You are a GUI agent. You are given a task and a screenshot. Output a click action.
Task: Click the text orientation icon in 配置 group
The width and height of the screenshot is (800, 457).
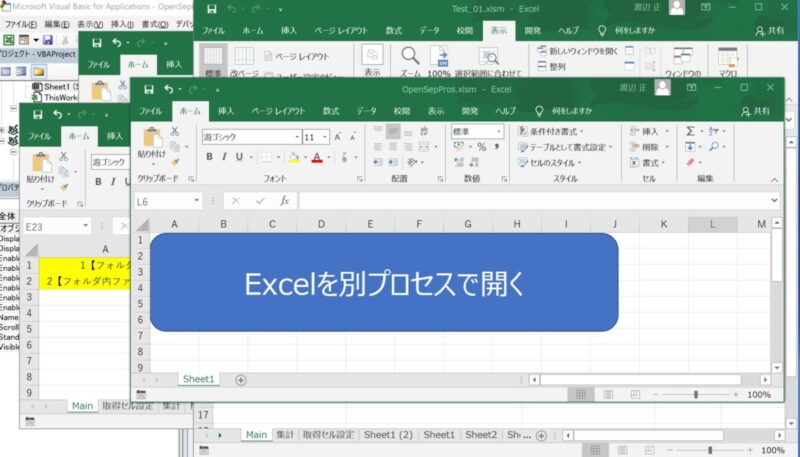click(x=412, y=162)
